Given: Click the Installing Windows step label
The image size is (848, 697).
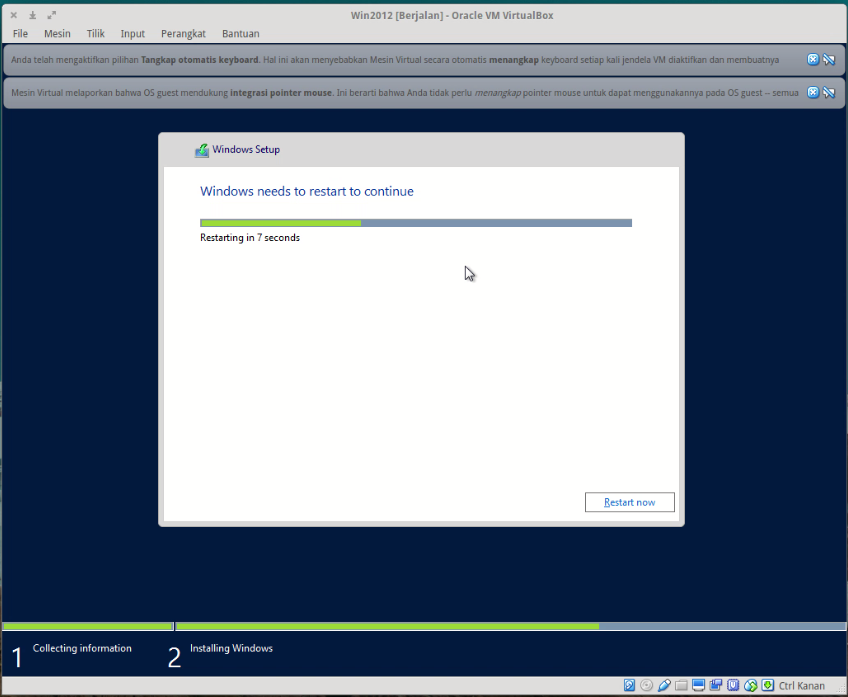Looking at the screenshot, I should coord(231,648).
